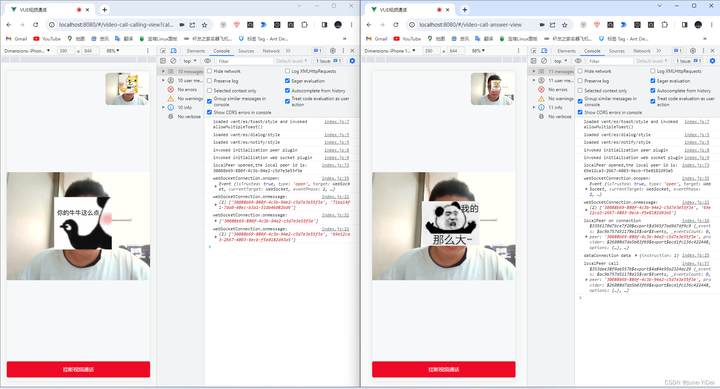This screenshot has width=720, height=389.
Task: Click live expression eye icon in left console
Action: [x=208, y=61]
